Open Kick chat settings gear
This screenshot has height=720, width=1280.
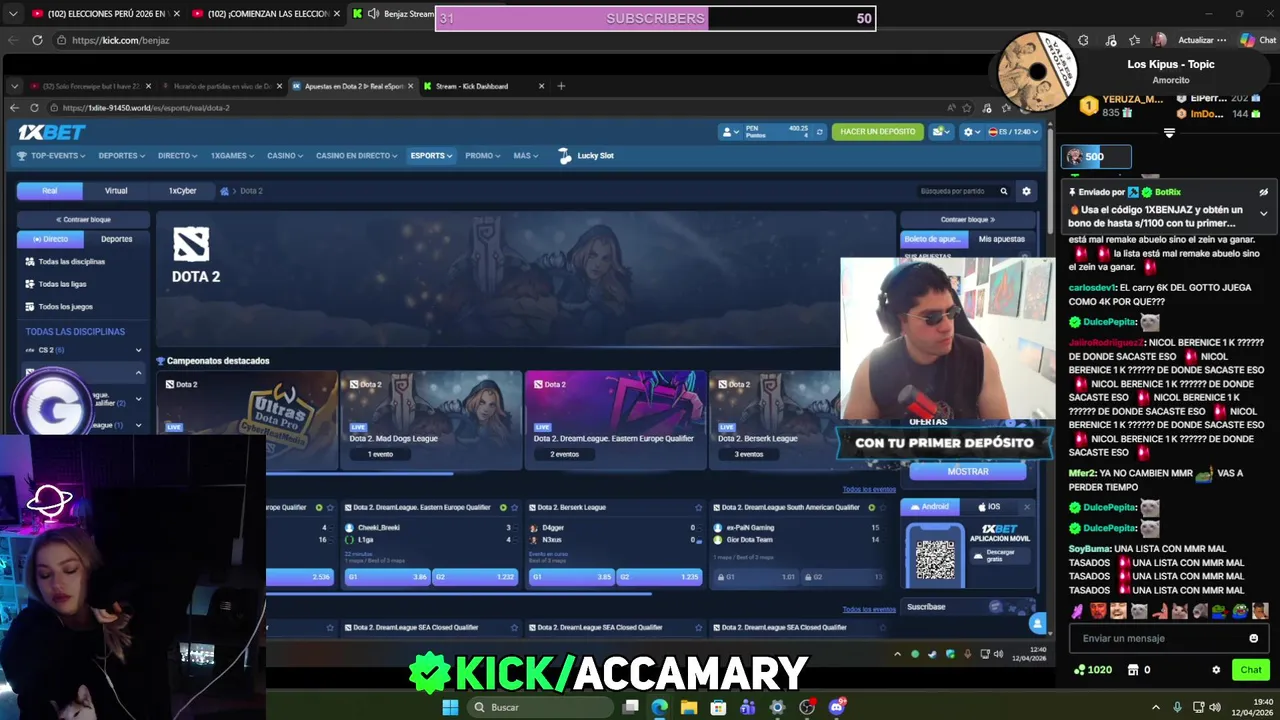[x=1216, y=670]
